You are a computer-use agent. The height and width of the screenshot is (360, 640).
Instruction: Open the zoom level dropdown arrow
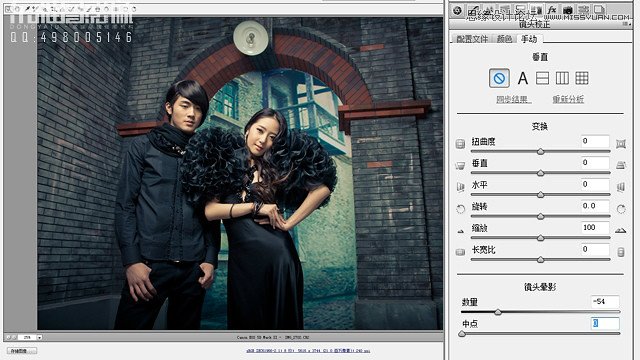click(x=40, y=338)
